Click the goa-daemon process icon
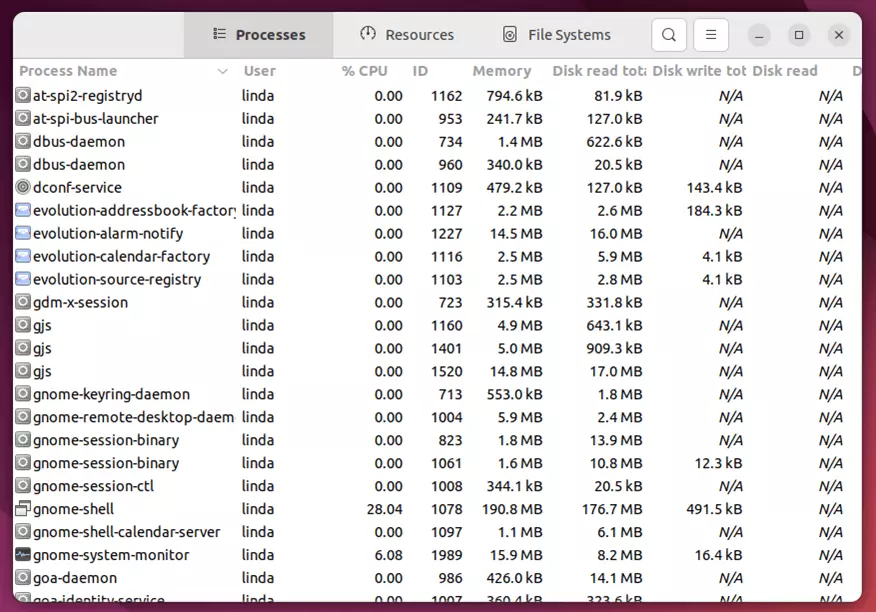 (22, 578)
